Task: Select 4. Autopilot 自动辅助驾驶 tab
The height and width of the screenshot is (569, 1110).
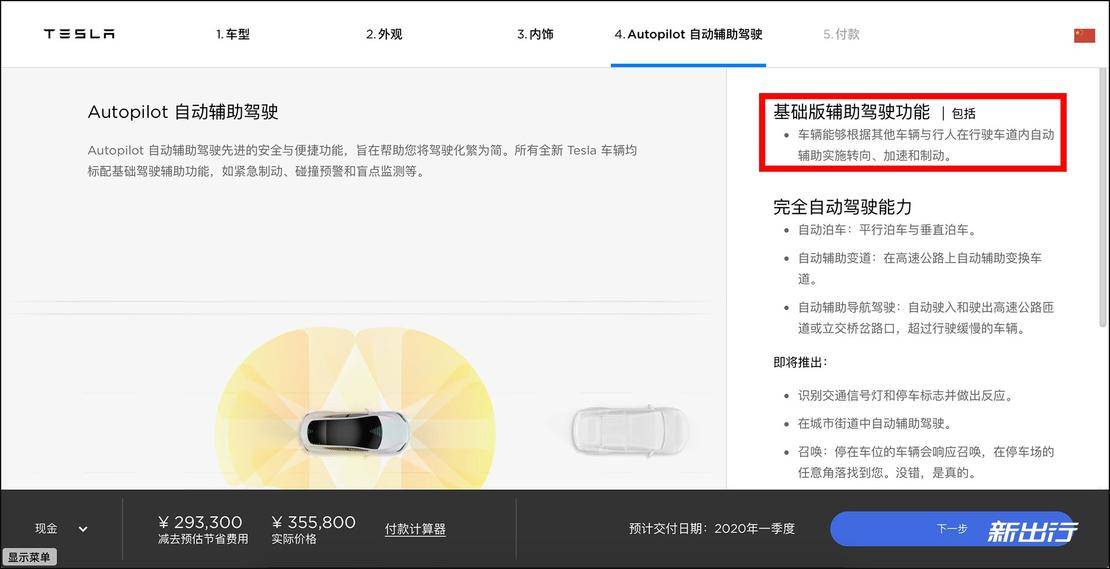Action: click(x=688, y=34)
